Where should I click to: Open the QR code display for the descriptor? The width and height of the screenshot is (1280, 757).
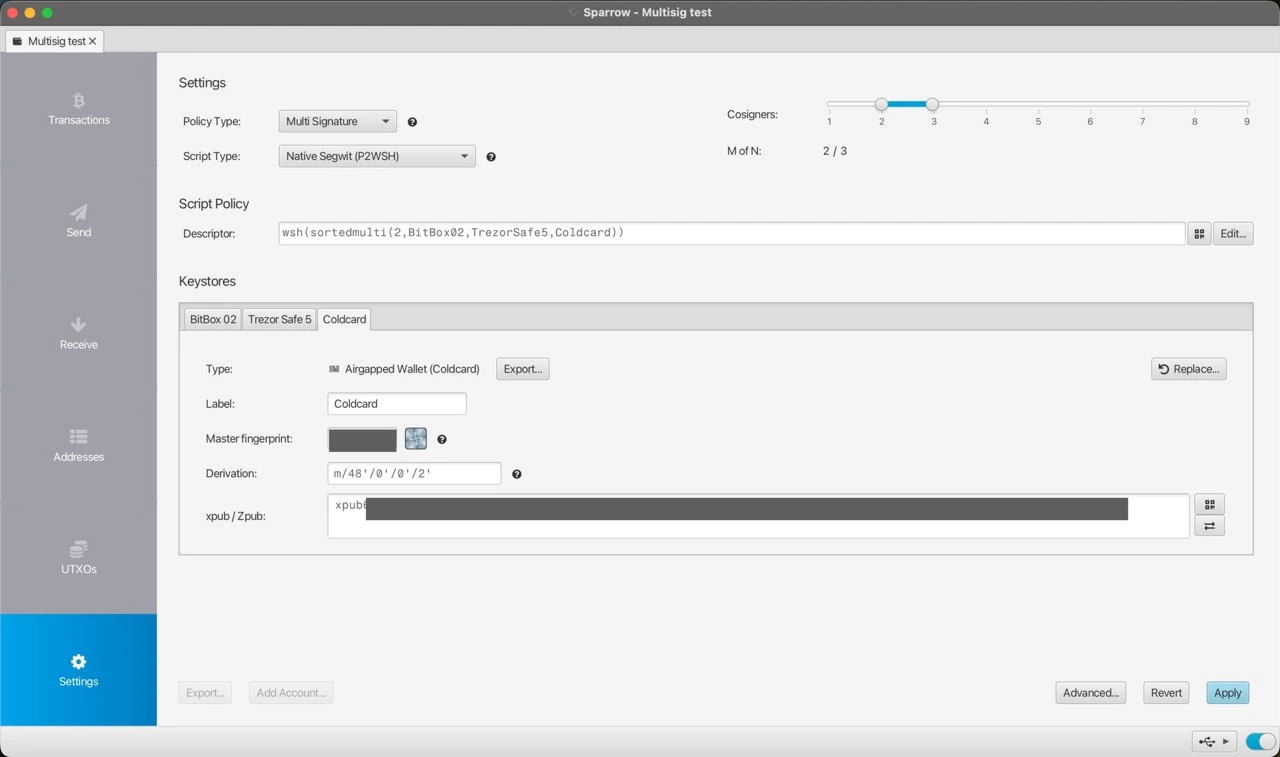tap(1198, 233)
